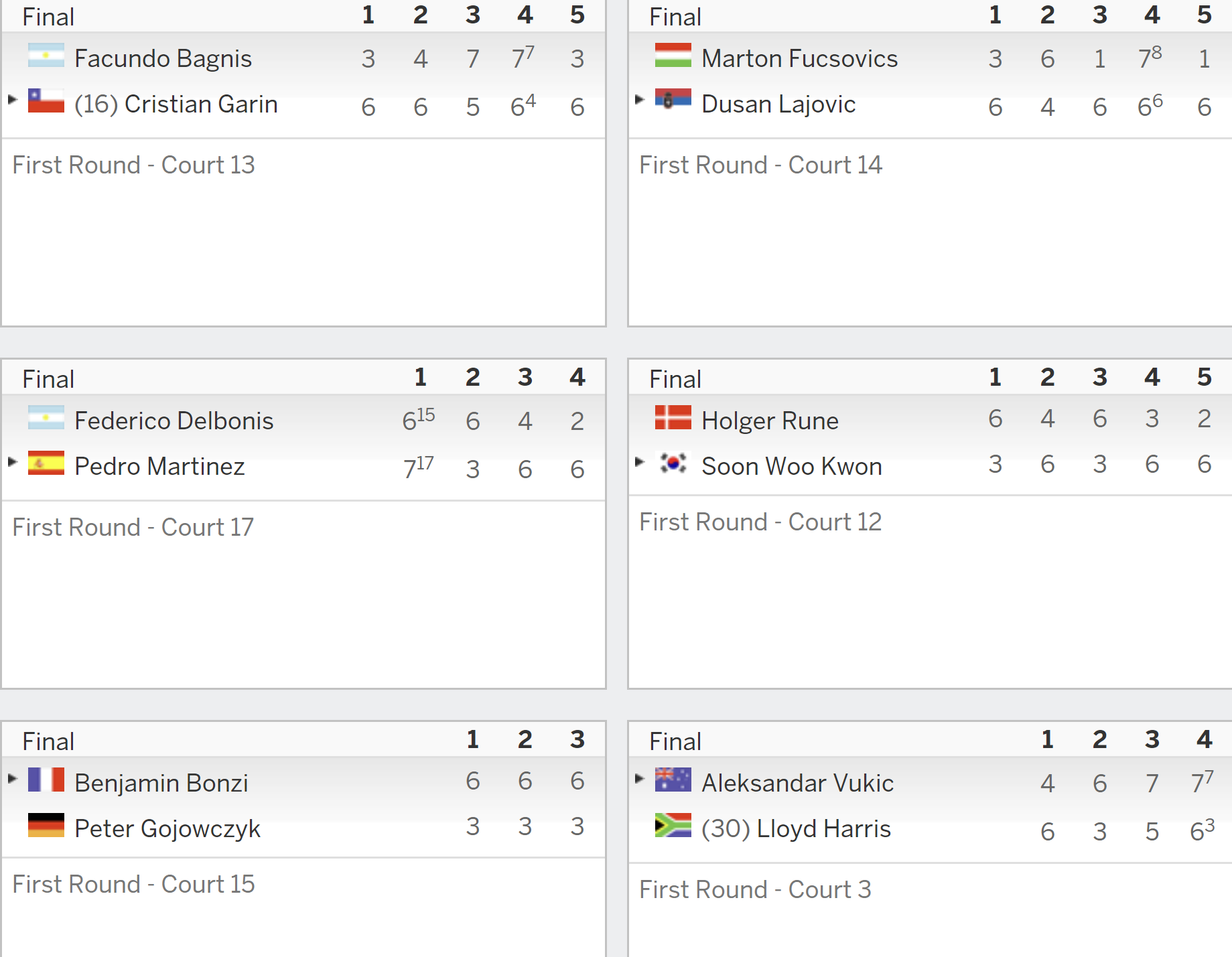Screen dimensions: 1232x957
Task: Click winner arrow next to Dusan Lajovic
Action: point(640,99)
